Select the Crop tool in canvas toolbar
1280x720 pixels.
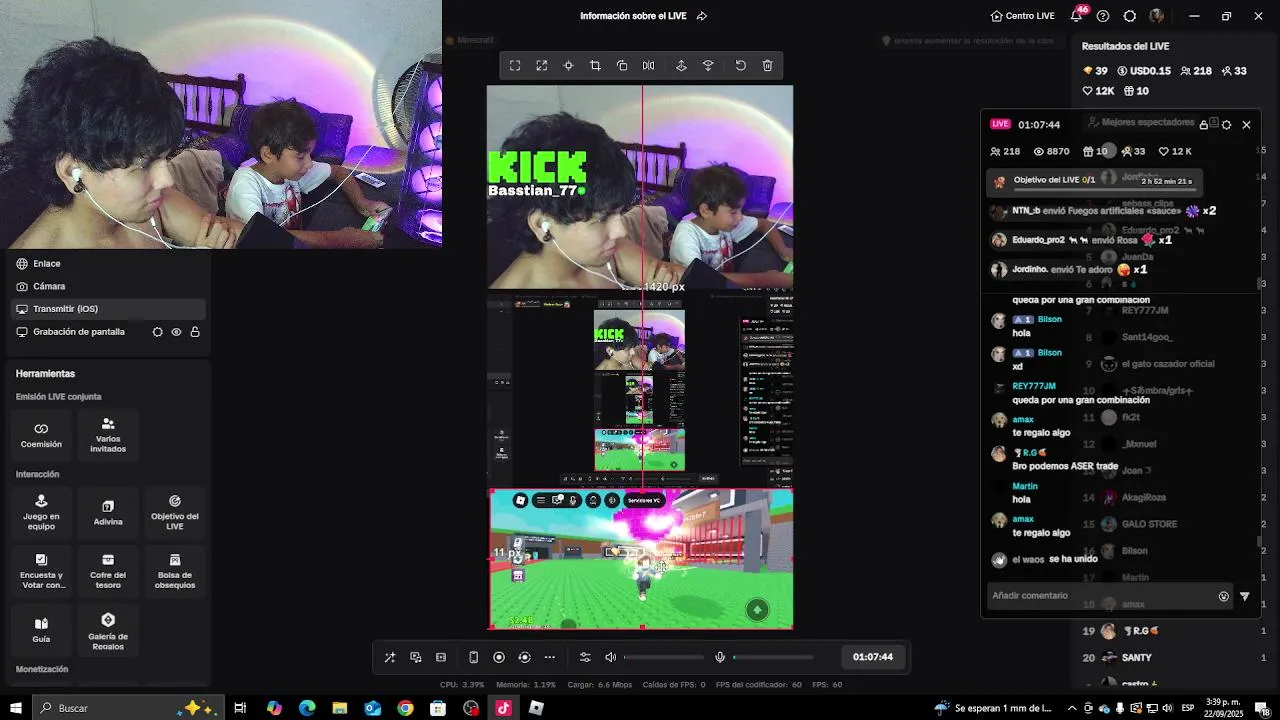click(595, 66)
